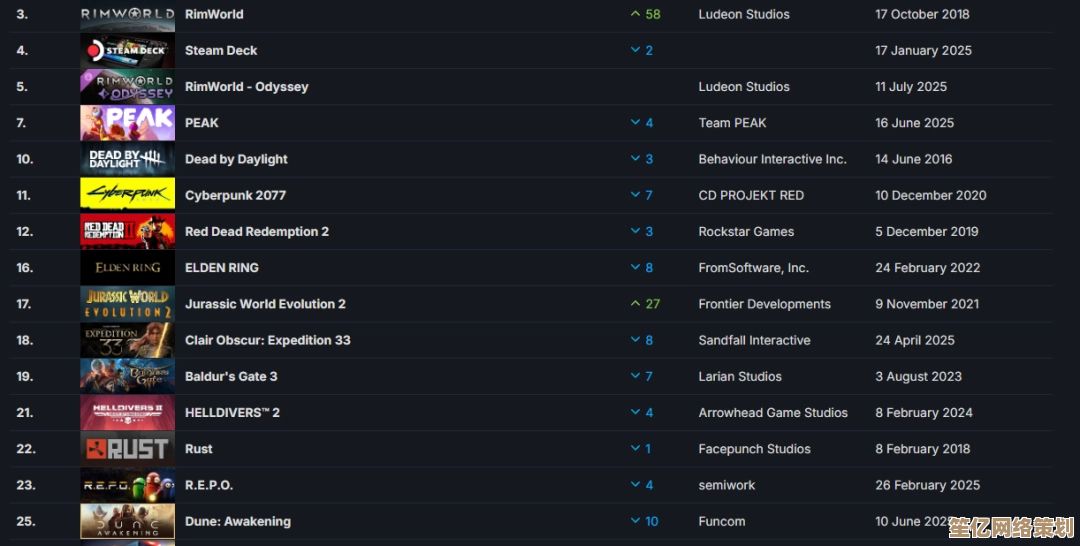Open the Dead by Daylight thumbnail
Image resolution: width=1080 pixels, height=546 pixels.
[127, 159]
